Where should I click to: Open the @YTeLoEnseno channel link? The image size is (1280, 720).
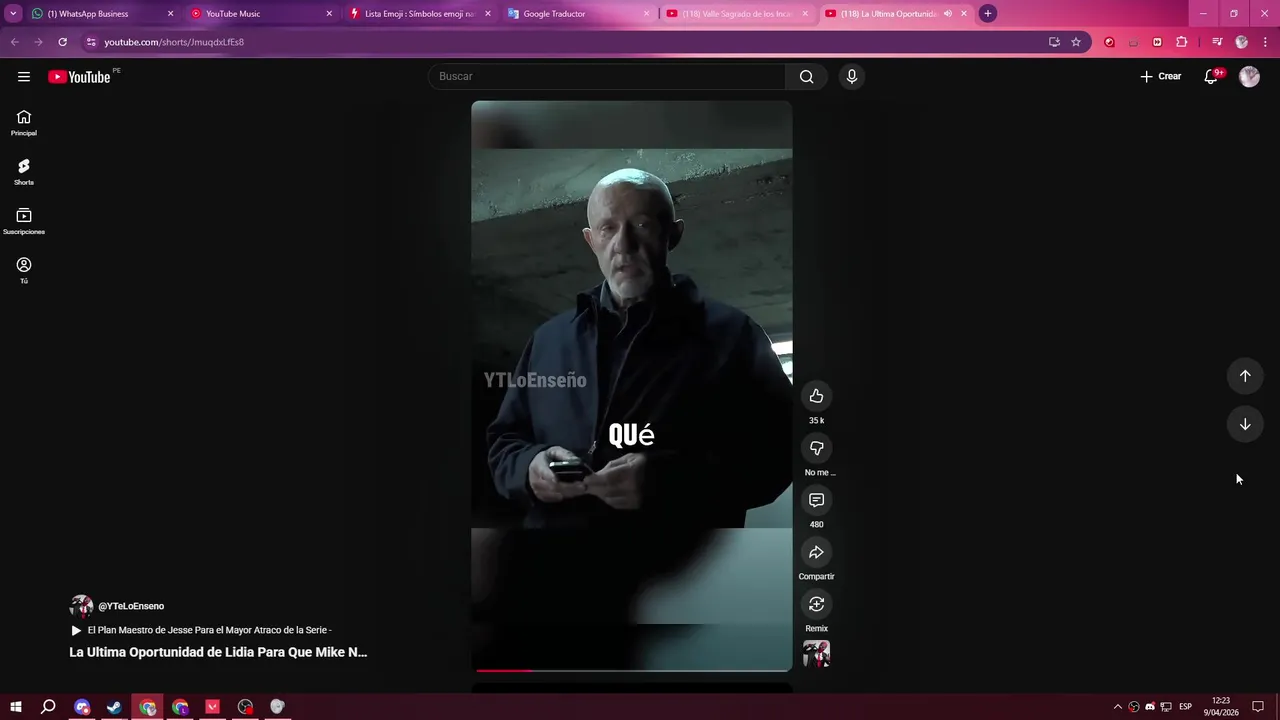click(x=131, y=606)
